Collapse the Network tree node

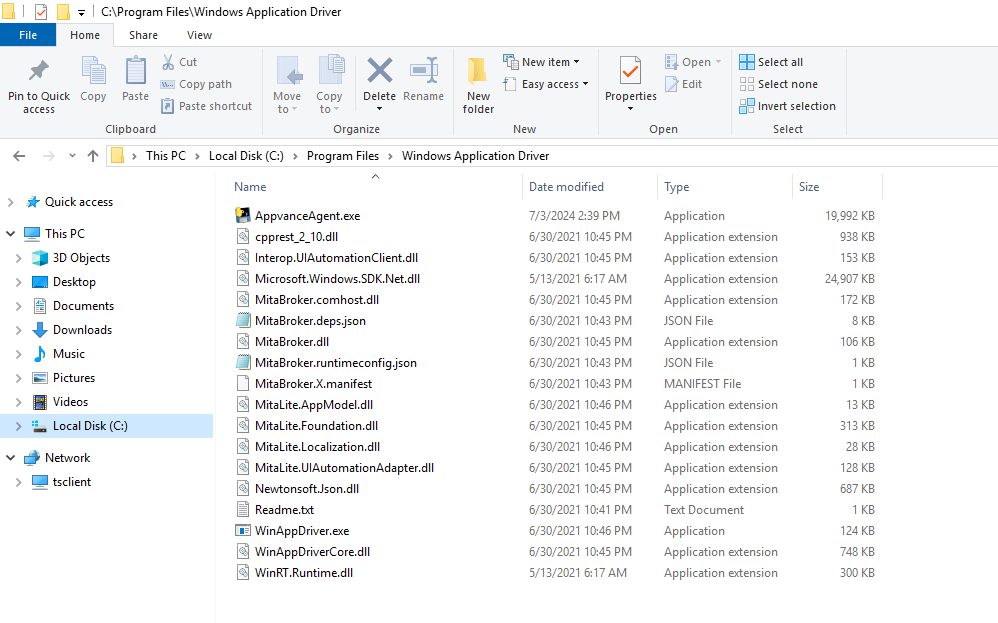[x=10, y=458]
